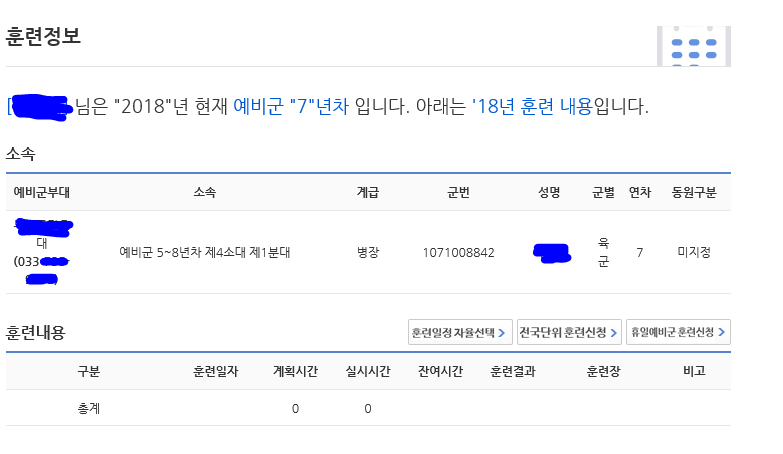Viewport: 783px width, 454px height.
Task: Click the 미지정 cell value
Action: (x=694, y=252)
